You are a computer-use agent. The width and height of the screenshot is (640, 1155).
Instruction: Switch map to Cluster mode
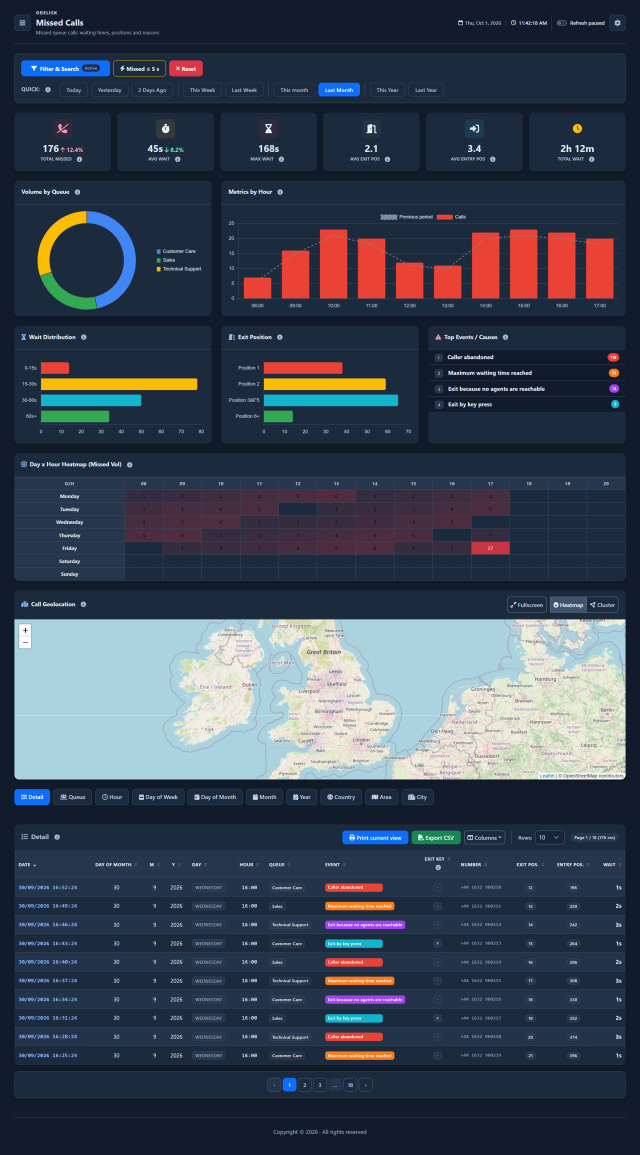coord(602,605)
